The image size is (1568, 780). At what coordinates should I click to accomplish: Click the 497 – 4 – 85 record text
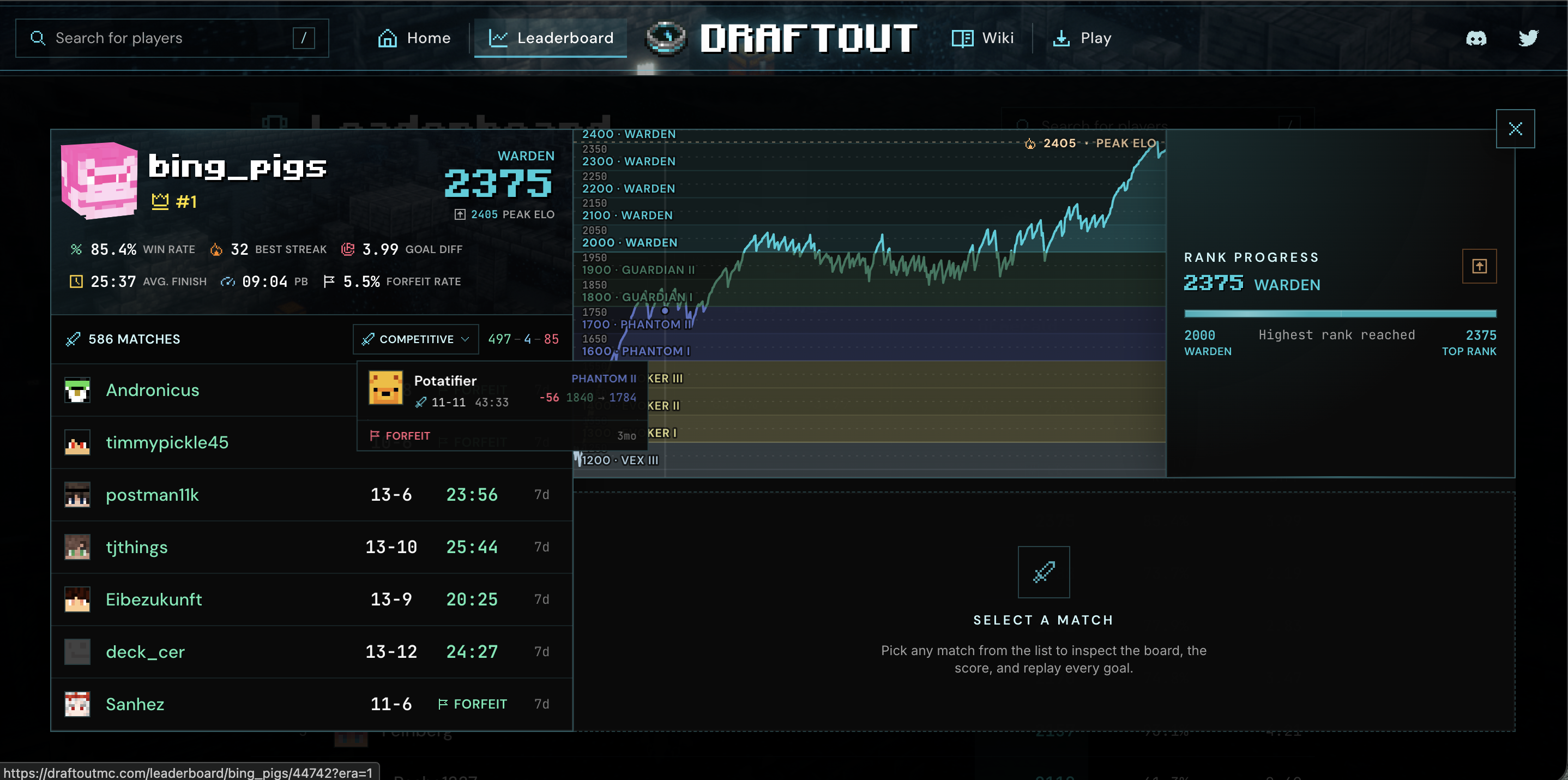(523, 339)
